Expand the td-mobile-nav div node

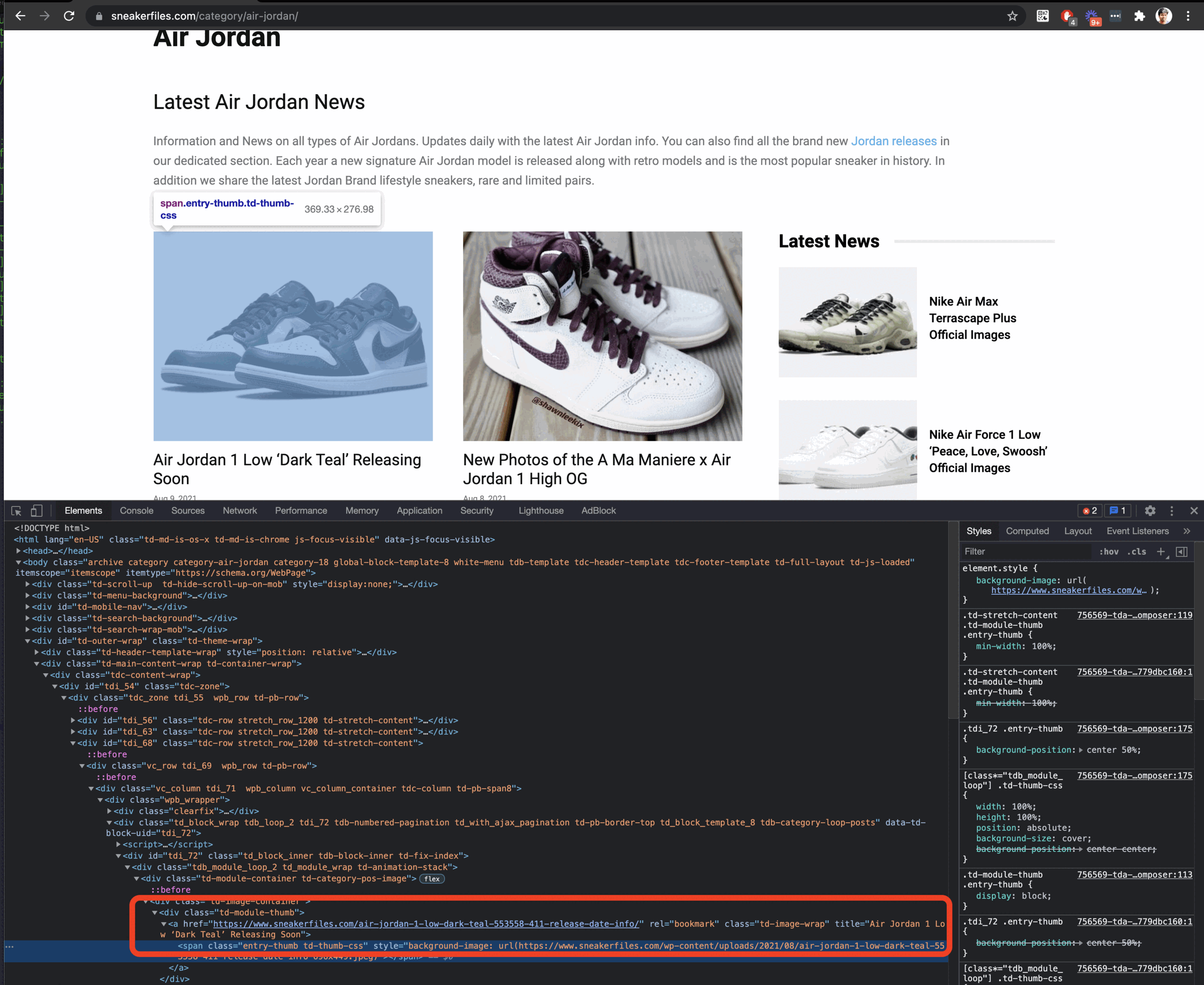click(28, 607)
